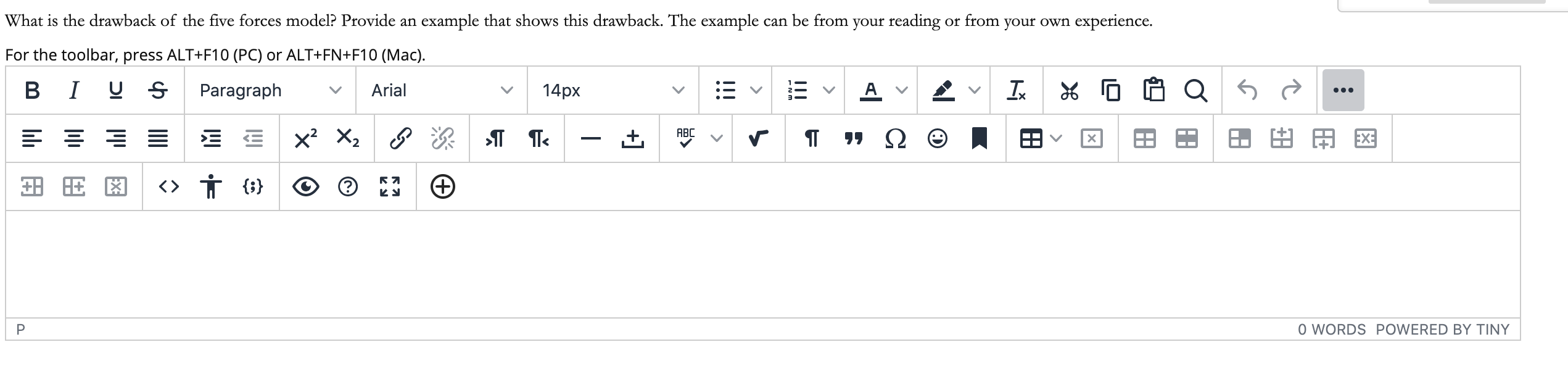Clear formatting from selection
Image resolution: width=1568 pixels, height=384 pixels.
tap(1016, 90)
